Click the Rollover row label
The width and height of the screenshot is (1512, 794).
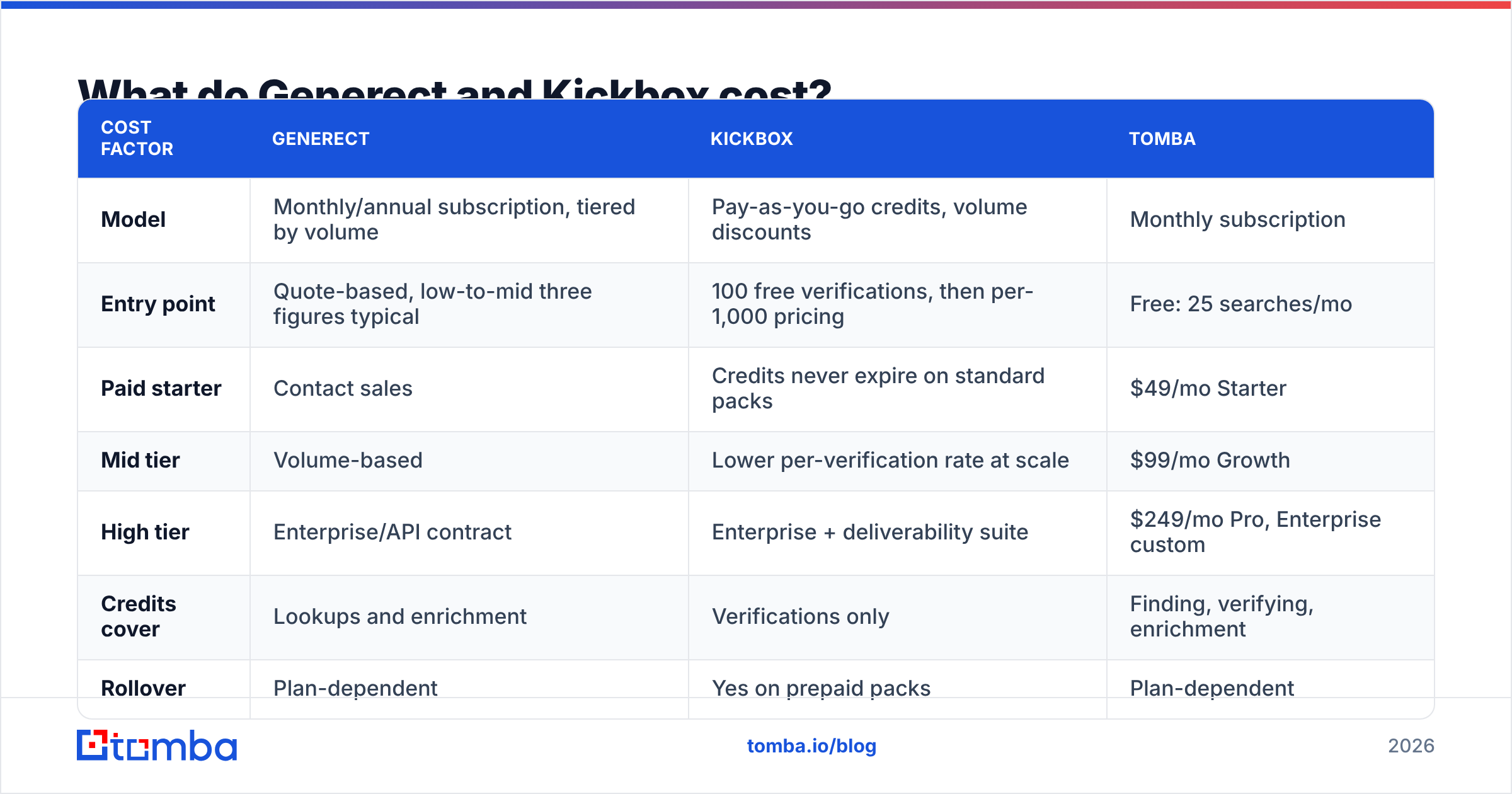click(x=144, y=688)
